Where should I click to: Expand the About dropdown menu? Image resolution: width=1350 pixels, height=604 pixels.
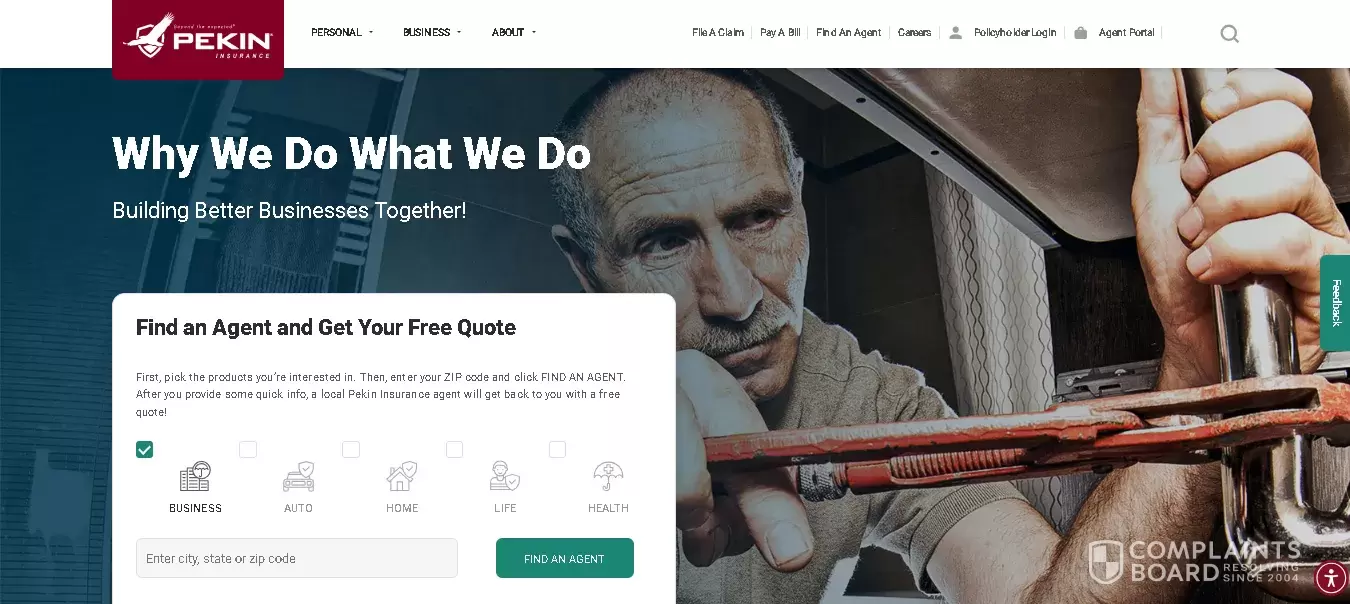[x=514, y=32]
